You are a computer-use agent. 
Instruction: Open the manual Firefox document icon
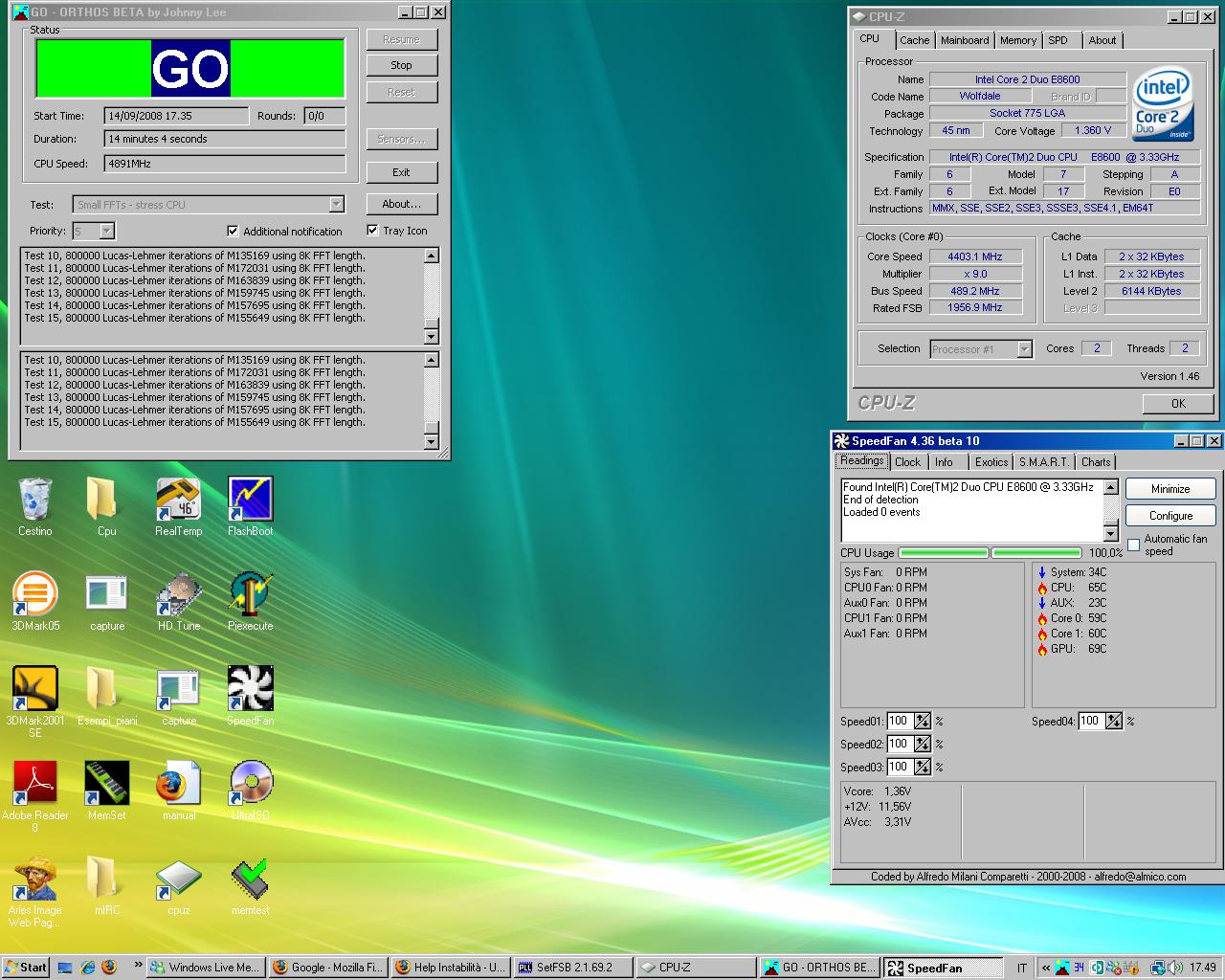pos(178,783)
